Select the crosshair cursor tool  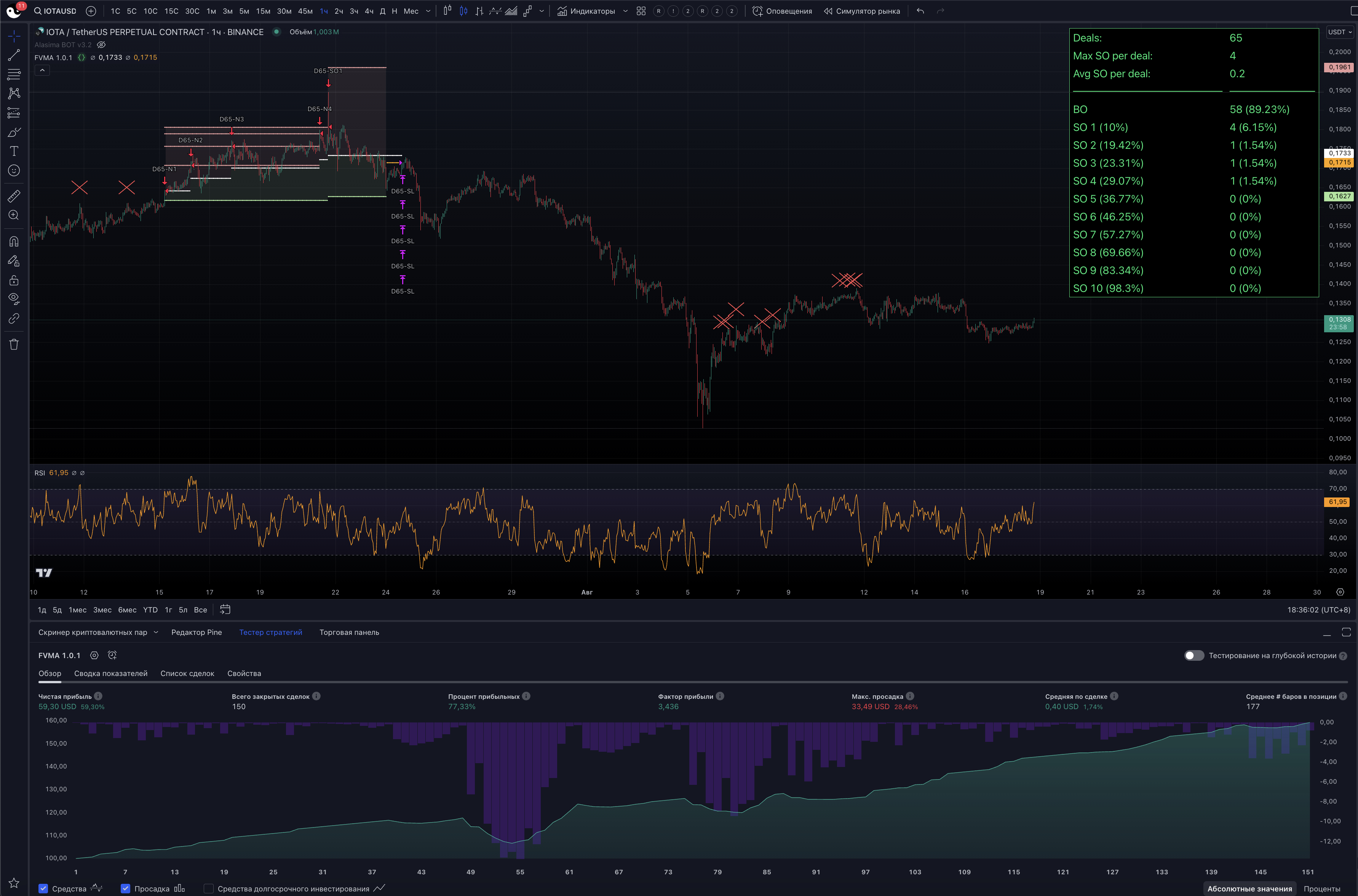click(x=14, y=36)
